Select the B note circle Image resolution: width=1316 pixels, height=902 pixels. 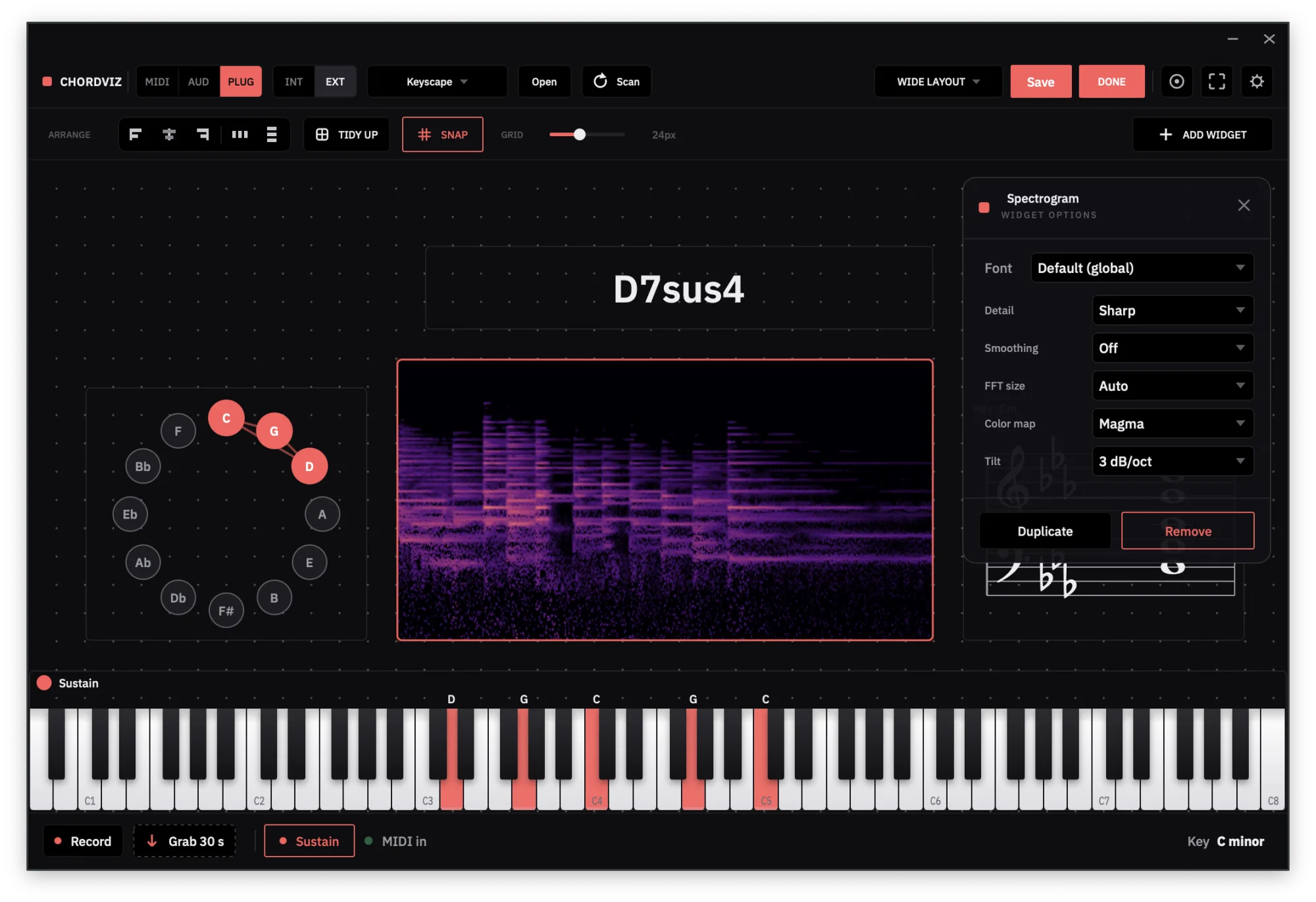click(x=274, y=598)
